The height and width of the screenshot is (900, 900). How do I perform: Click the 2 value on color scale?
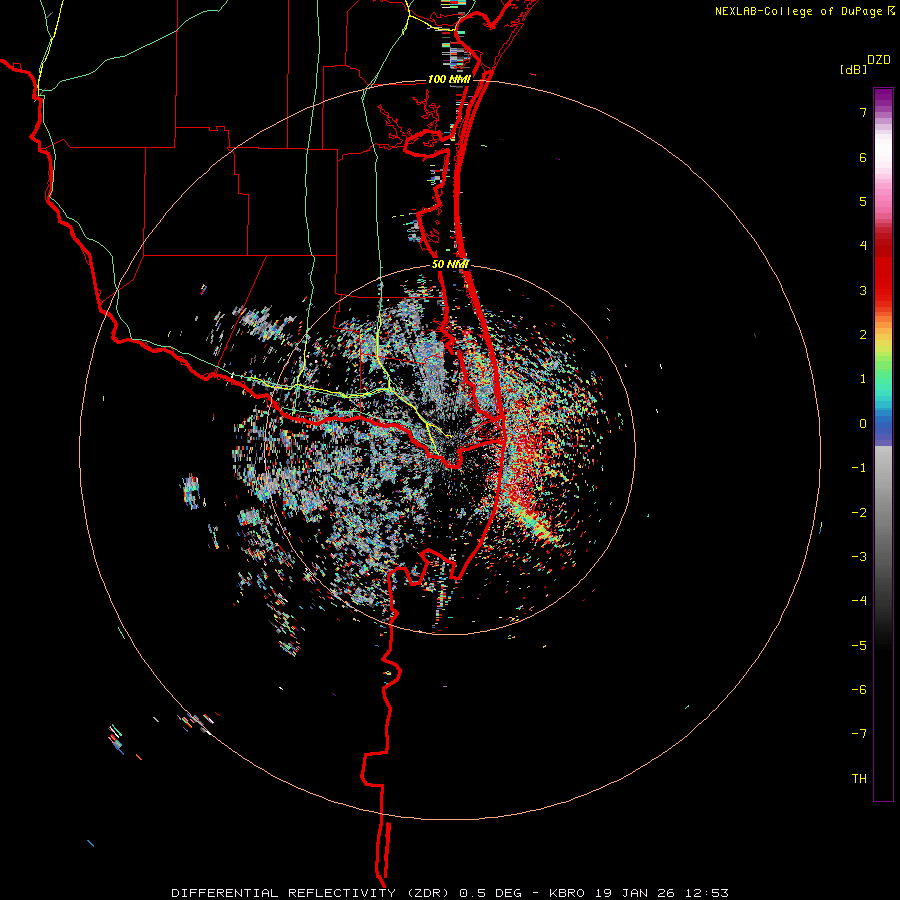click(863, 335)
